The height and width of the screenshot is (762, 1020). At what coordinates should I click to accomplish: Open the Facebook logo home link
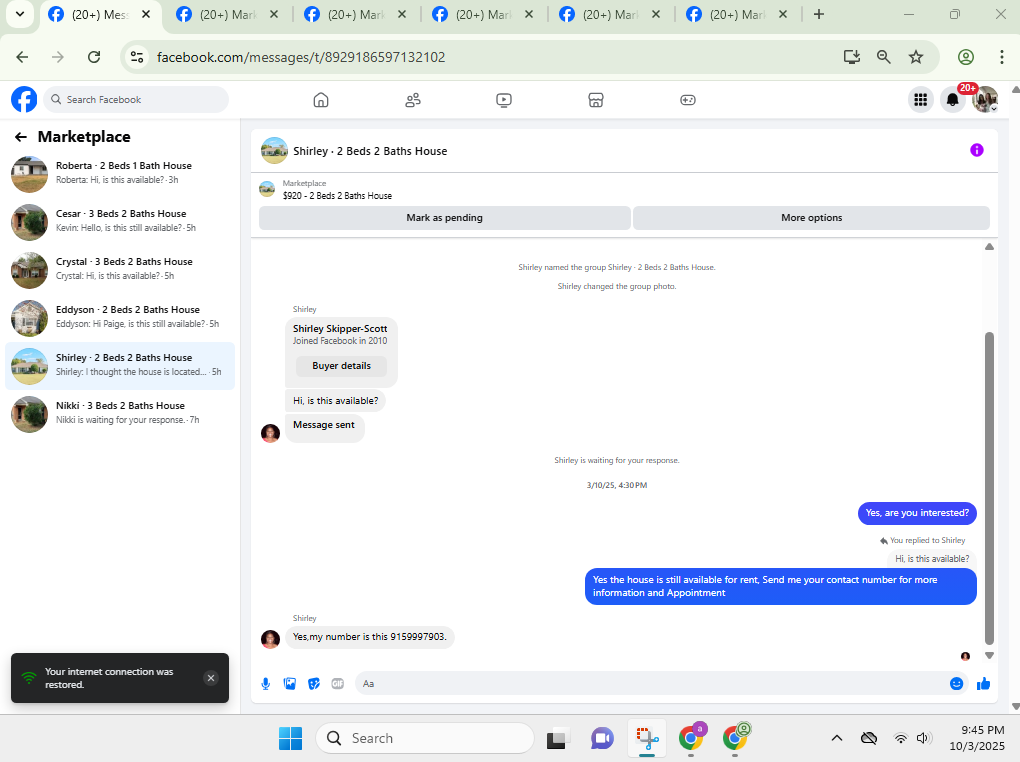click(24, 100)
